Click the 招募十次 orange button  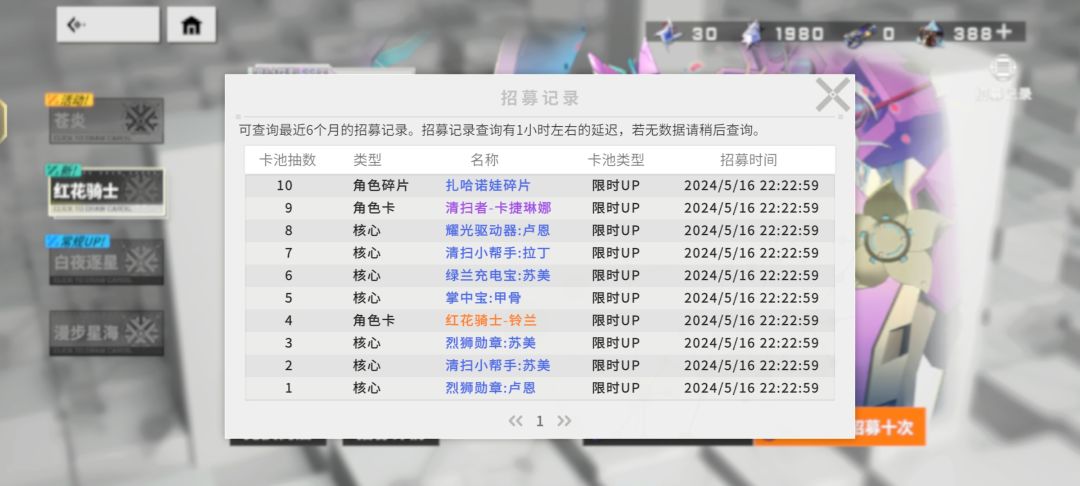882,427
